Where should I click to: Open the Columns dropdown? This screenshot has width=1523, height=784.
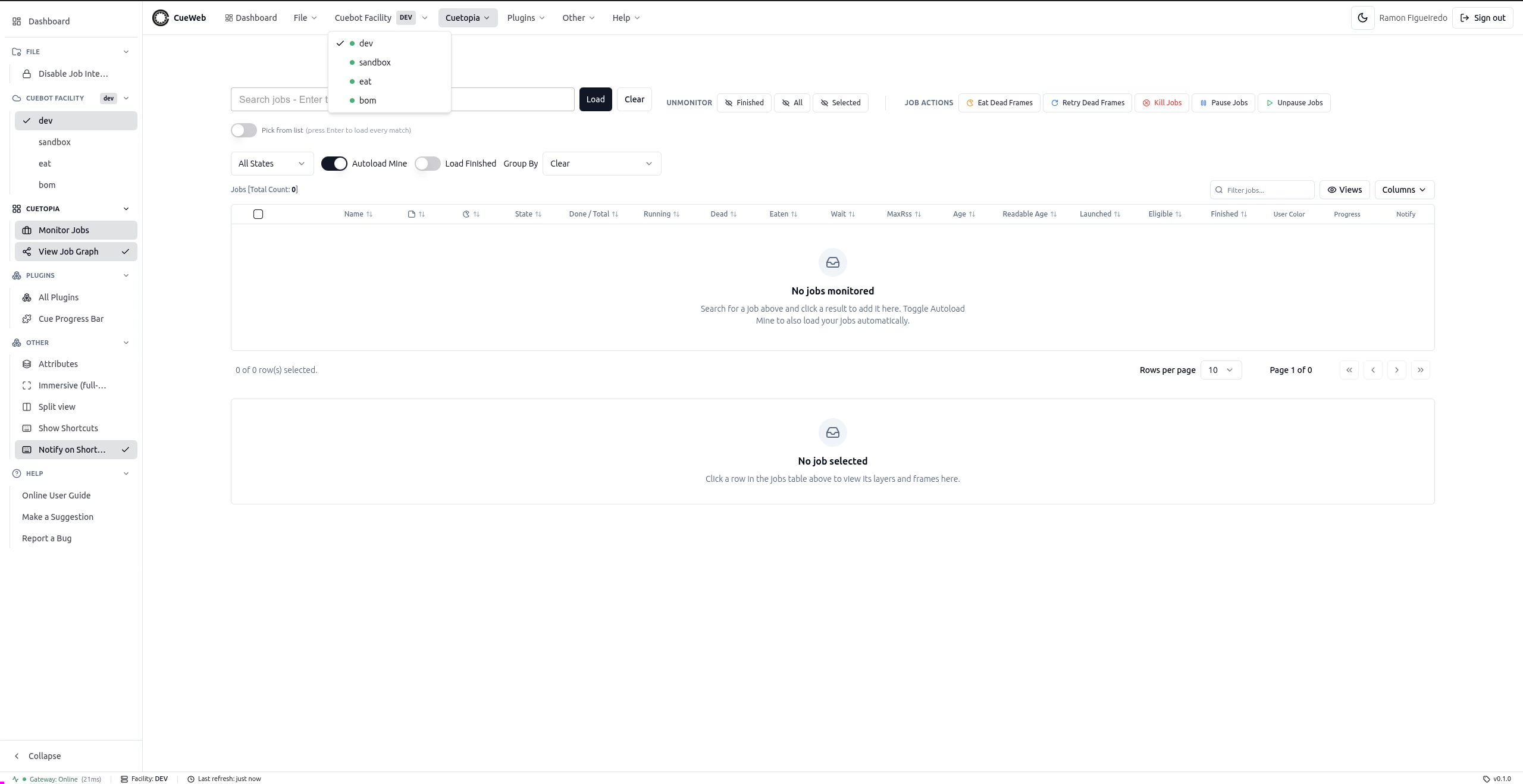tap(1405, 190)
